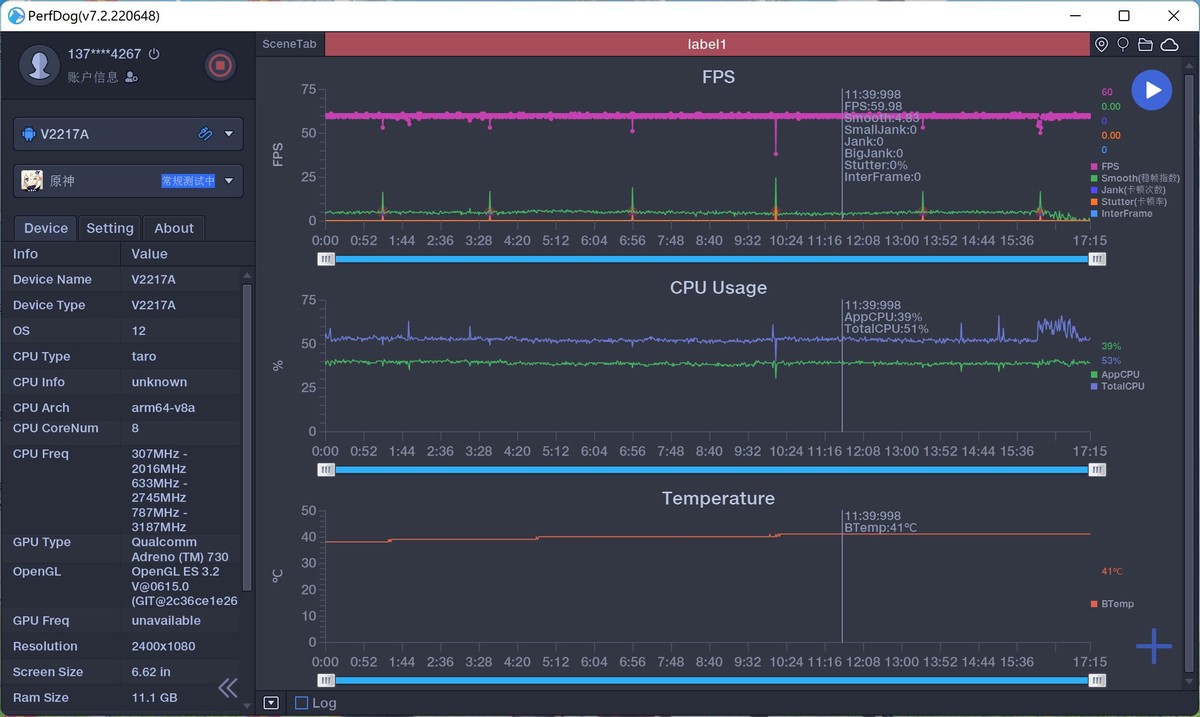The height and width of the screenshot is (717, 1200).
Task: Open the V2217A device dropdown
Action: (229, 134)
